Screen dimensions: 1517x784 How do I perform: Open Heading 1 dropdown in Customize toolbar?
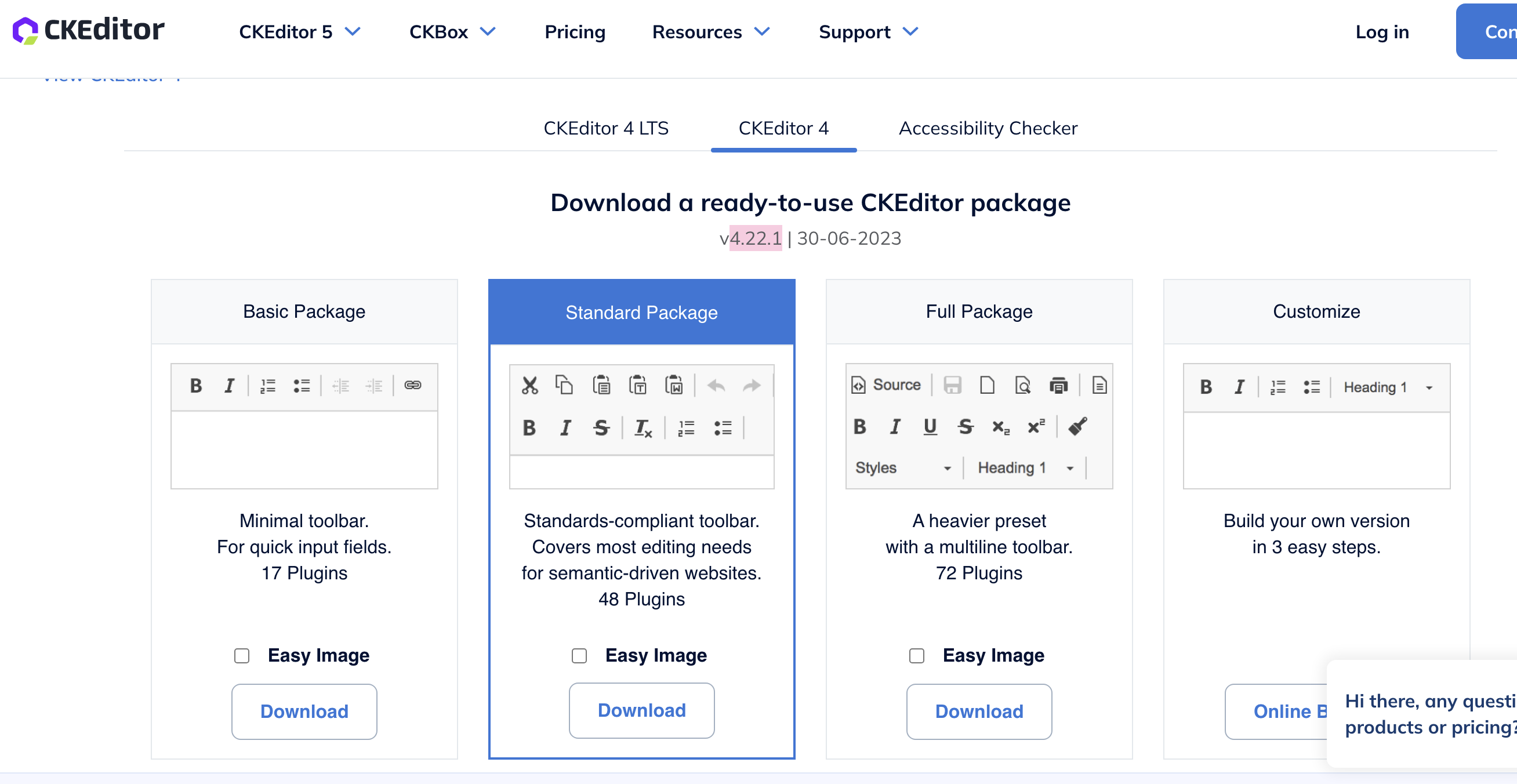[x=1388, y=387]
